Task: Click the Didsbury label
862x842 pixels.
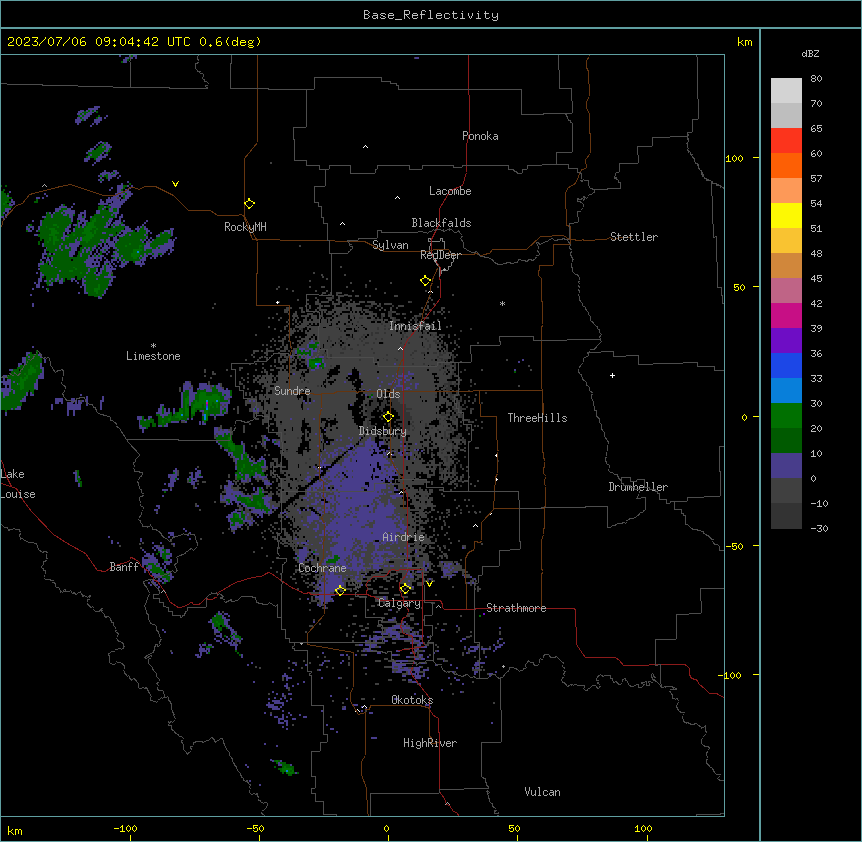Action: click(383, 431)
